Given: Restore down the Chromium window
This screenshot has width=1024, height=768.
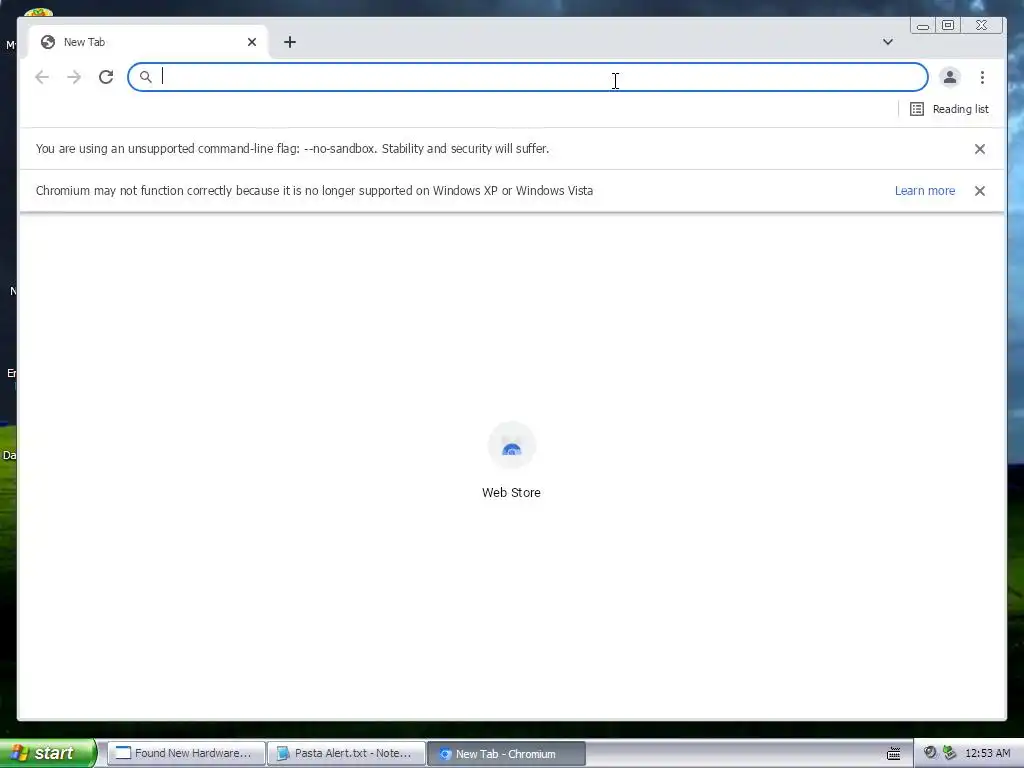Looking at the screenshot, I should tap(948, 25).
